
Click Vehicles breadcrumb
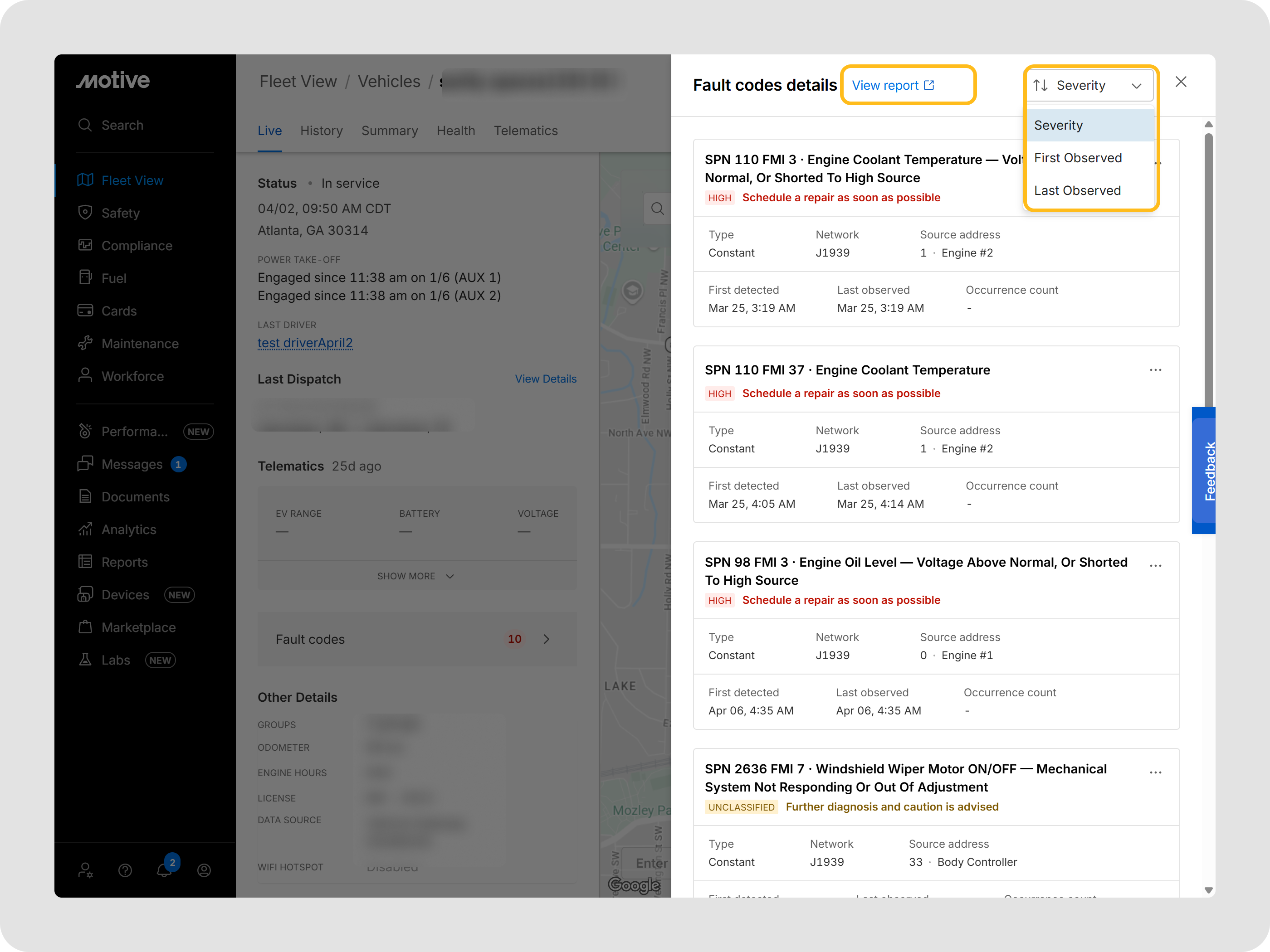click(x=389, y=82)
